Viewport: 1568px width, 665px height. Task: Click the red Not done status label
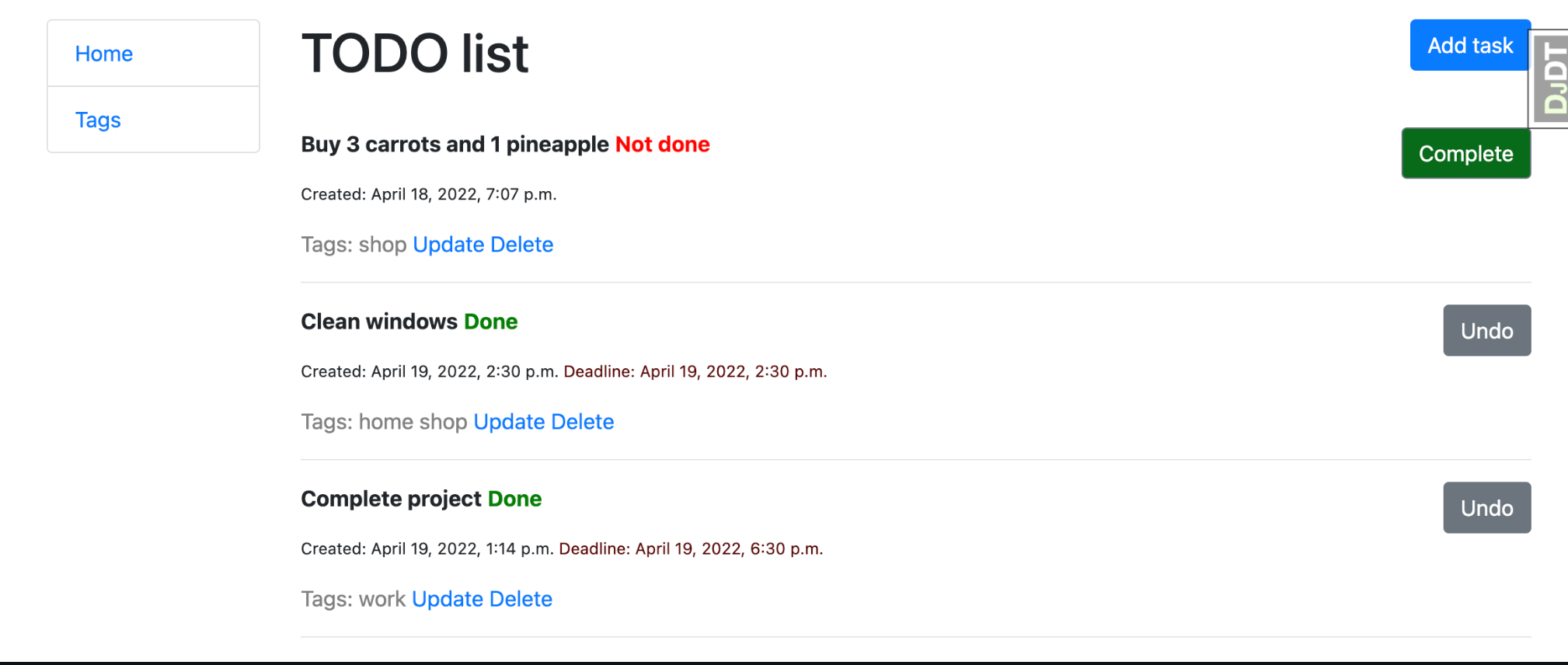(662, 144)
